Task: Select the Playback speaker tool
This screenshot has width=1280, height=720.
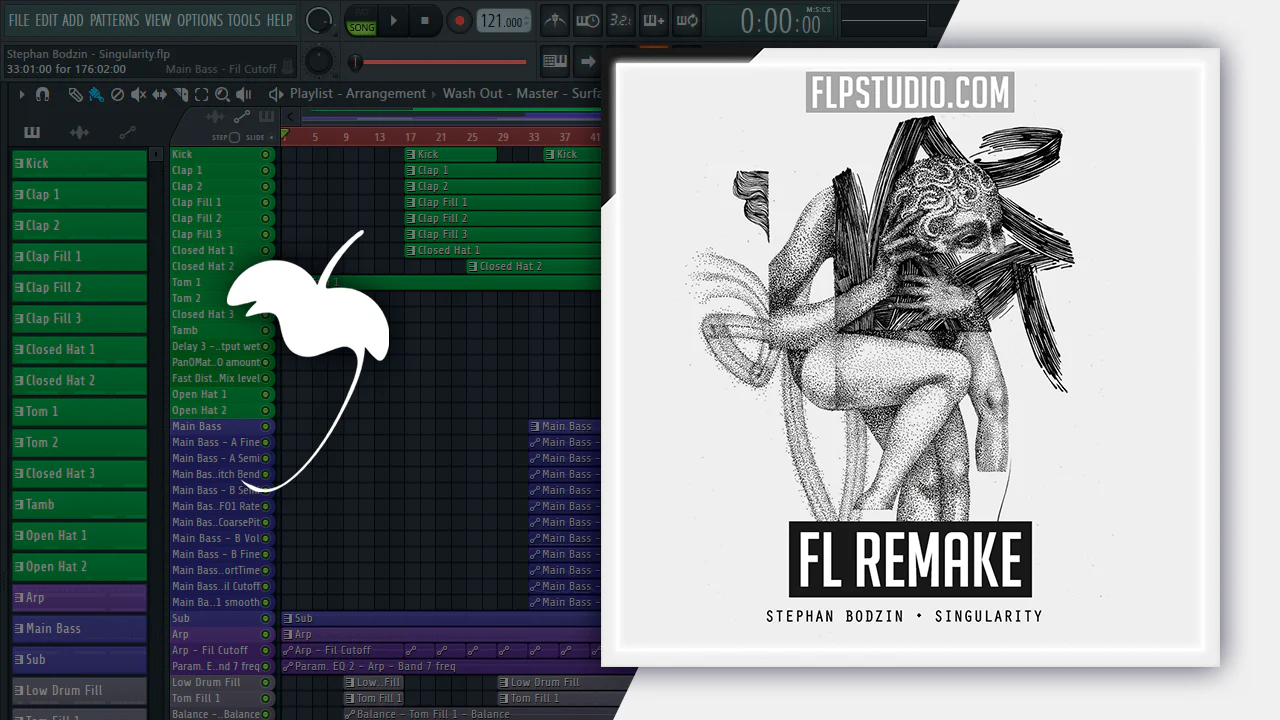Action: (x=243, y=95)
